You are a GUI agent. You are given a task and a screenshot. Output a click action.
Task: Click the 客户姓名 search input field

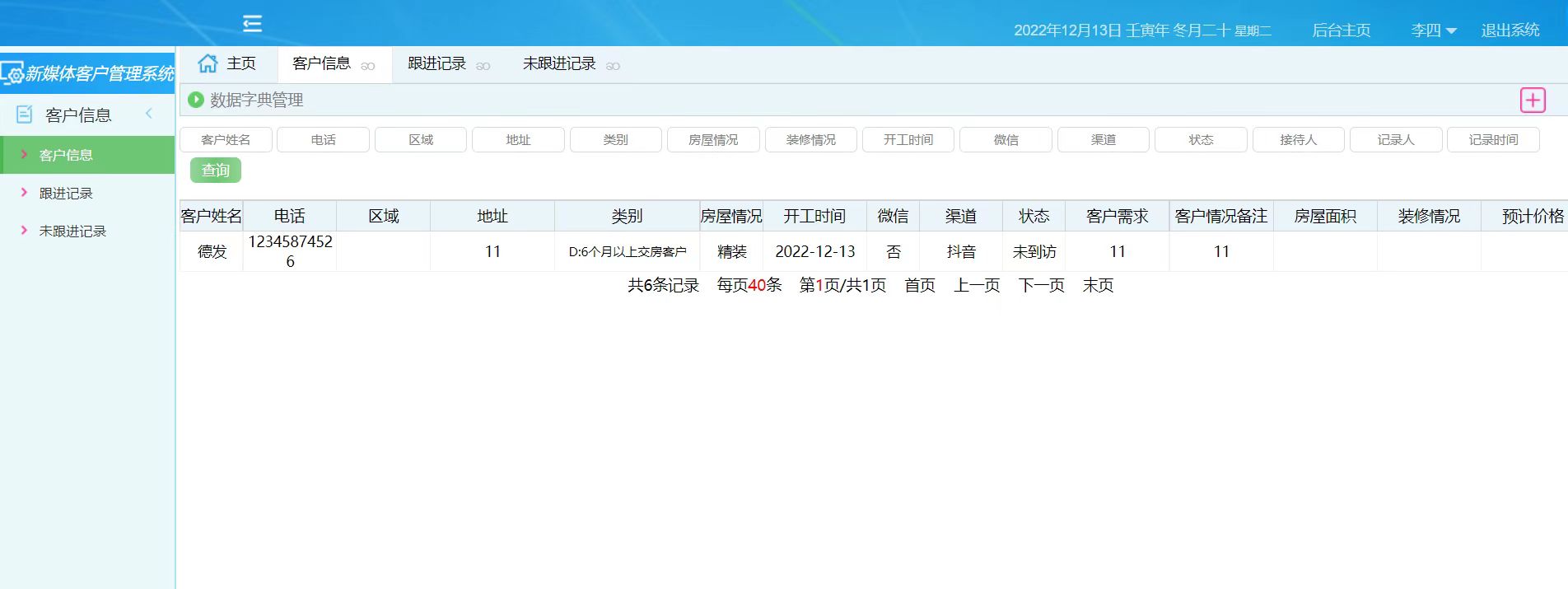226,140
